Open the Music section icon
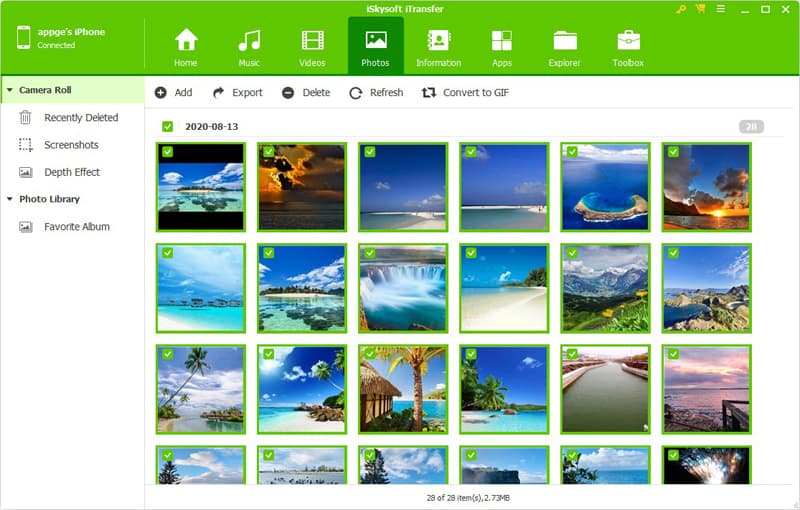800x510 pixels. (x=249, y=40)
